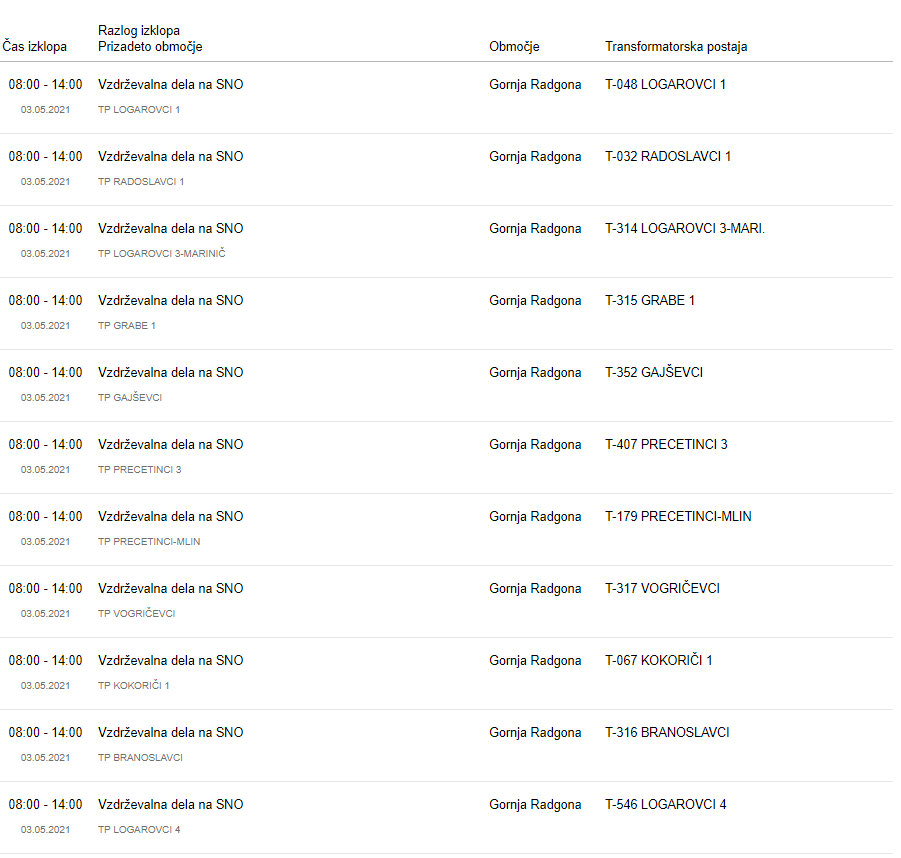Select the T-032 RADOSLAVCI 1 station entry
Image resolution: width=901 pixels, height=858 pixels.
[668, 157]
